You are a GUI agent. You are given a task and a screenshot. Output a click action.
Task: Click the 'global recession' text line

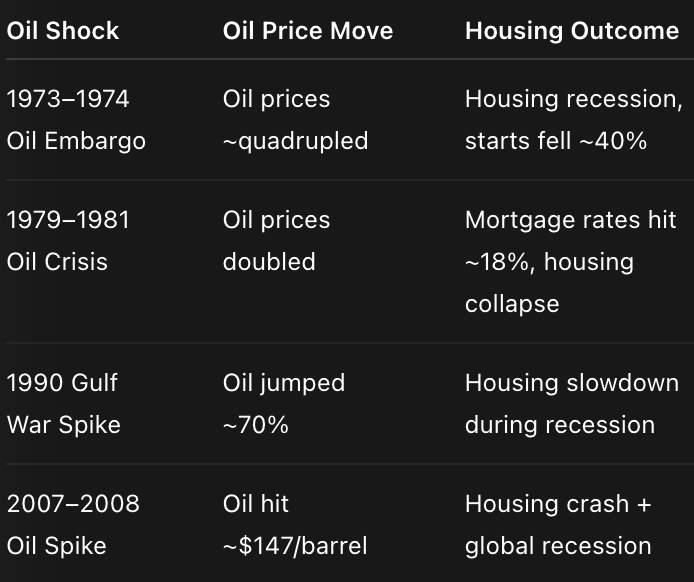pos(558,546)
